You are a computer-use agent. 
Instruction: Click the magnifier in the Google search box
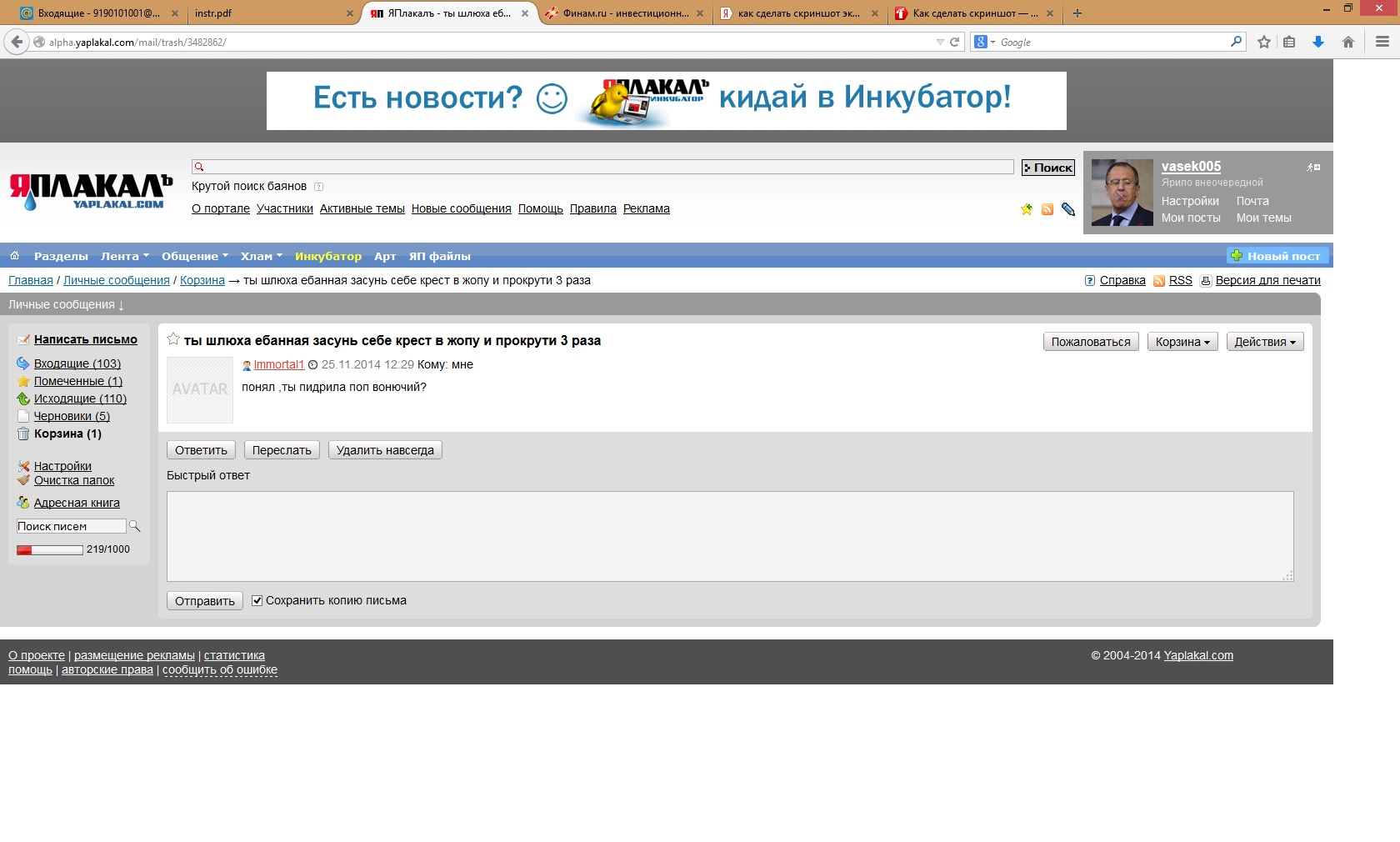(1236, 42)
